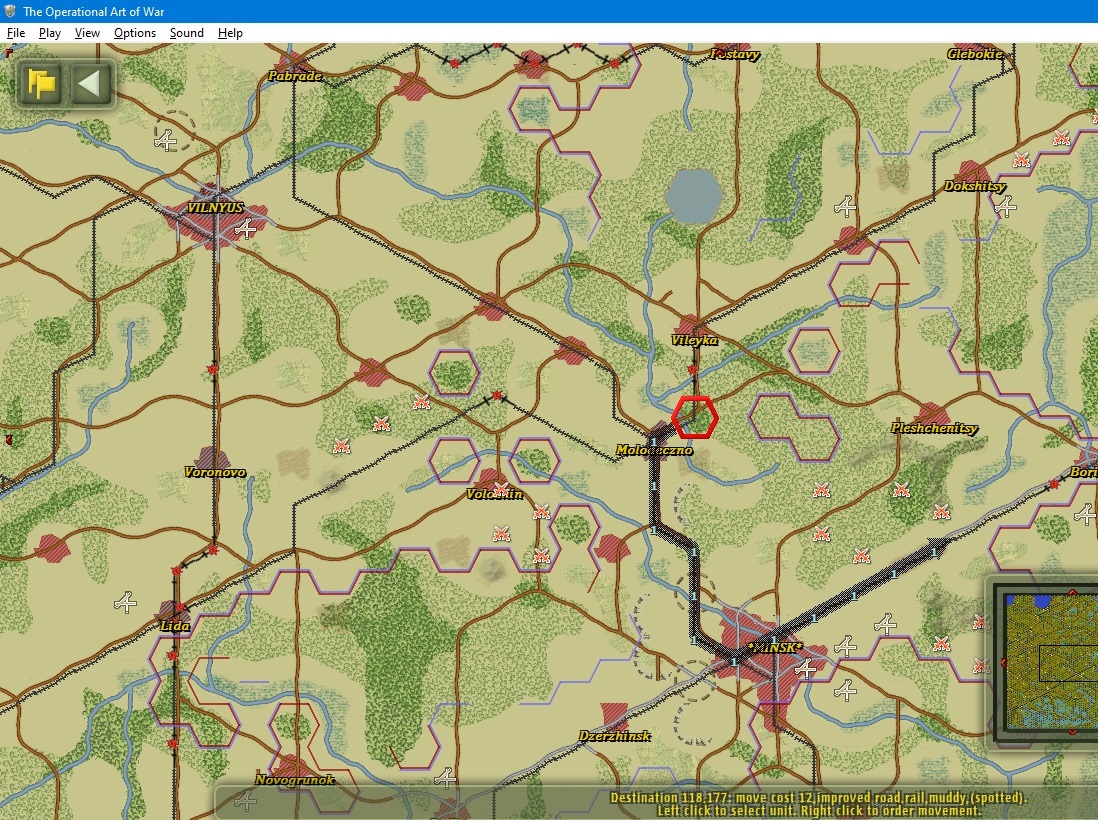The image size is (1098, 820).
Task: Click the Pabrade town label
Action: pos(296,76)
